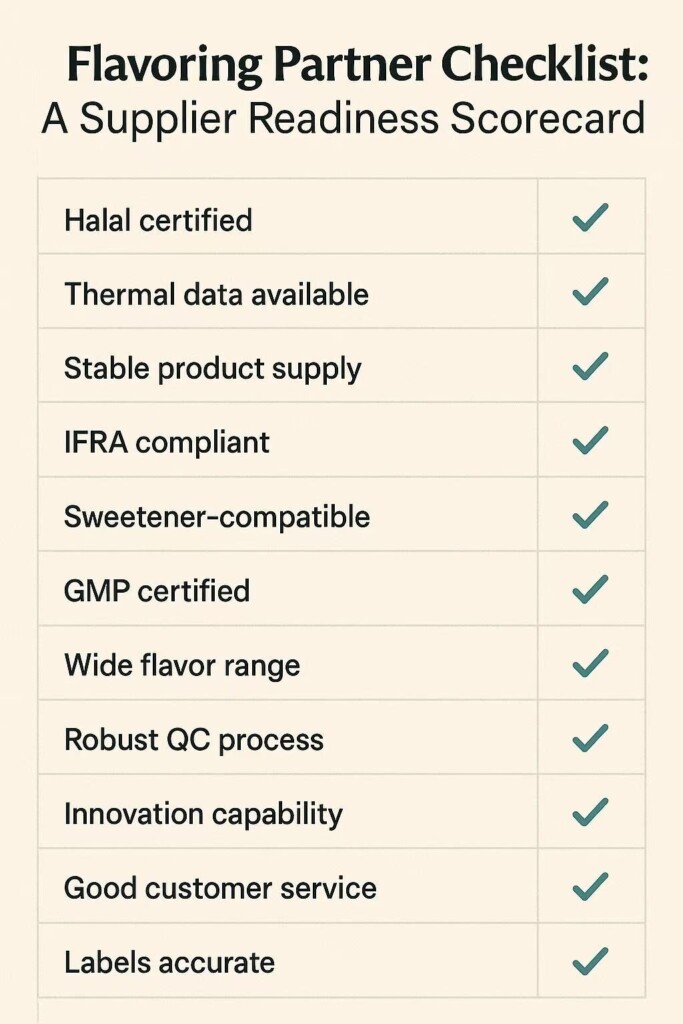
Task: Click the Halal certified row label
Action: click(x=158, y=220)
